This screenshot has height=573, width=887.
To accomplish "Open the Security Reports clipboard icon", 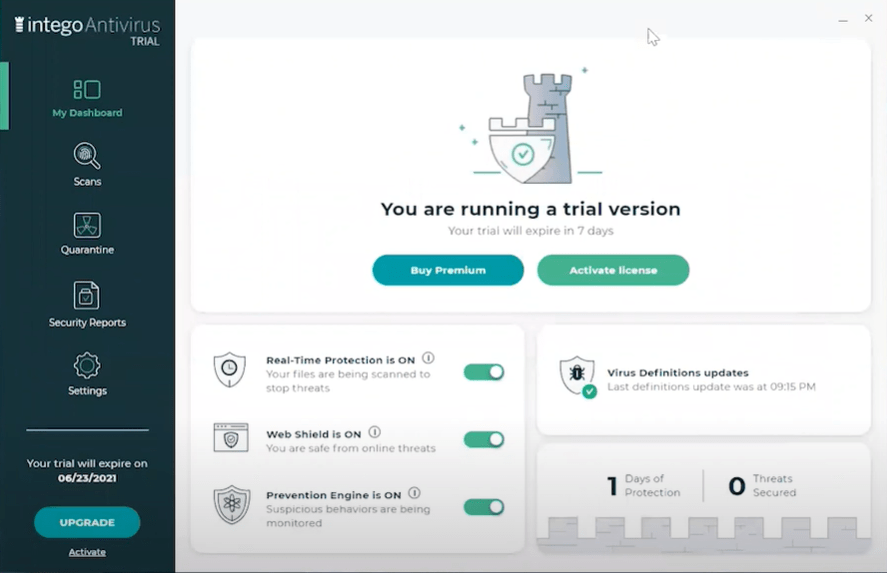I will click(87, 295).
